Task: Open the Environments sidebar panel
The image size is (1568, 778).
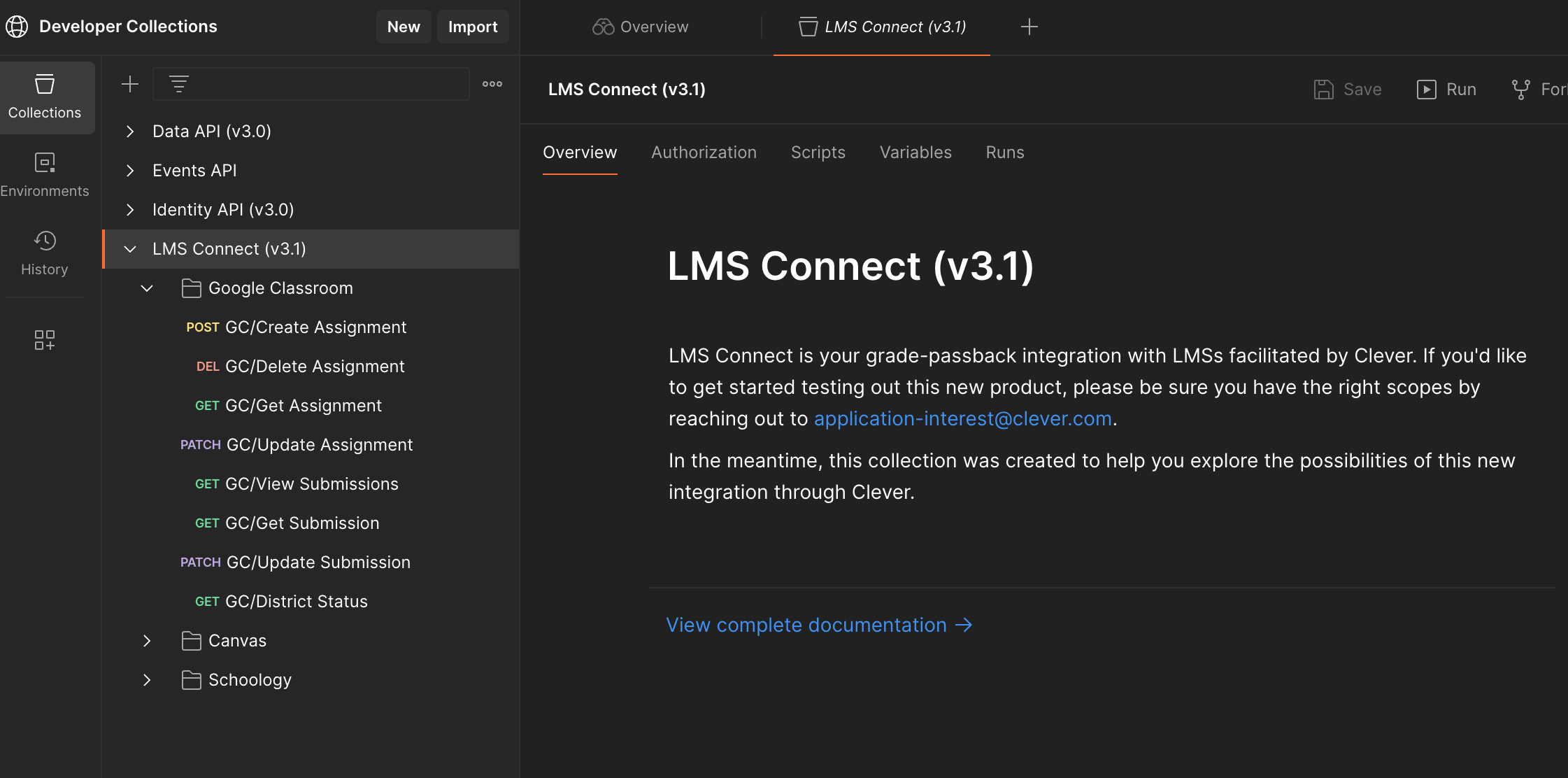Action: tap(45, 175)
